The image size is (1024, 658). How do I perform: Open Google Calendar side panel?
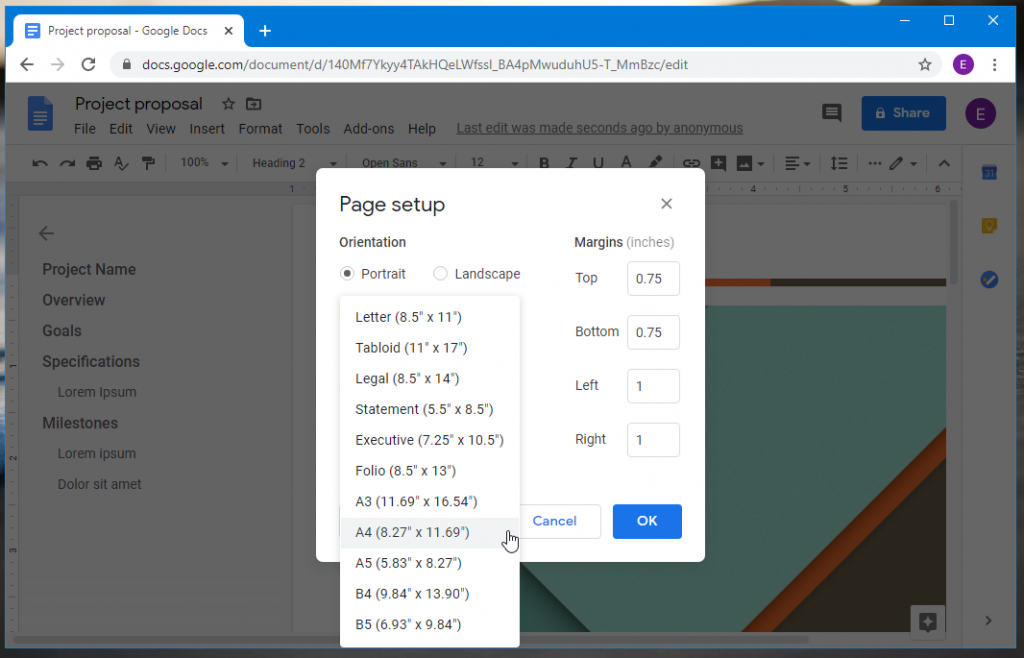click(x=990, y=172)
